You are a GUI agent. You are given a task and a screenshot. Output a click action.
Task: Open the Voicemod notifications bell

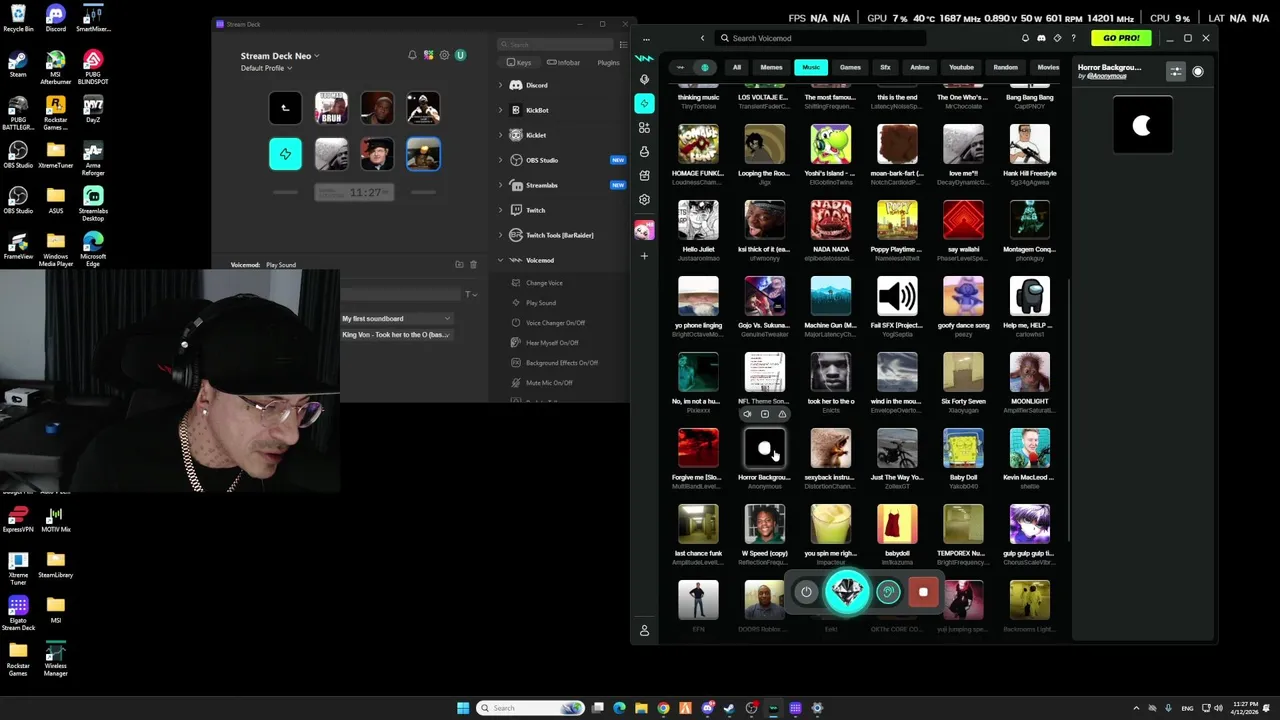(1025, 38)
